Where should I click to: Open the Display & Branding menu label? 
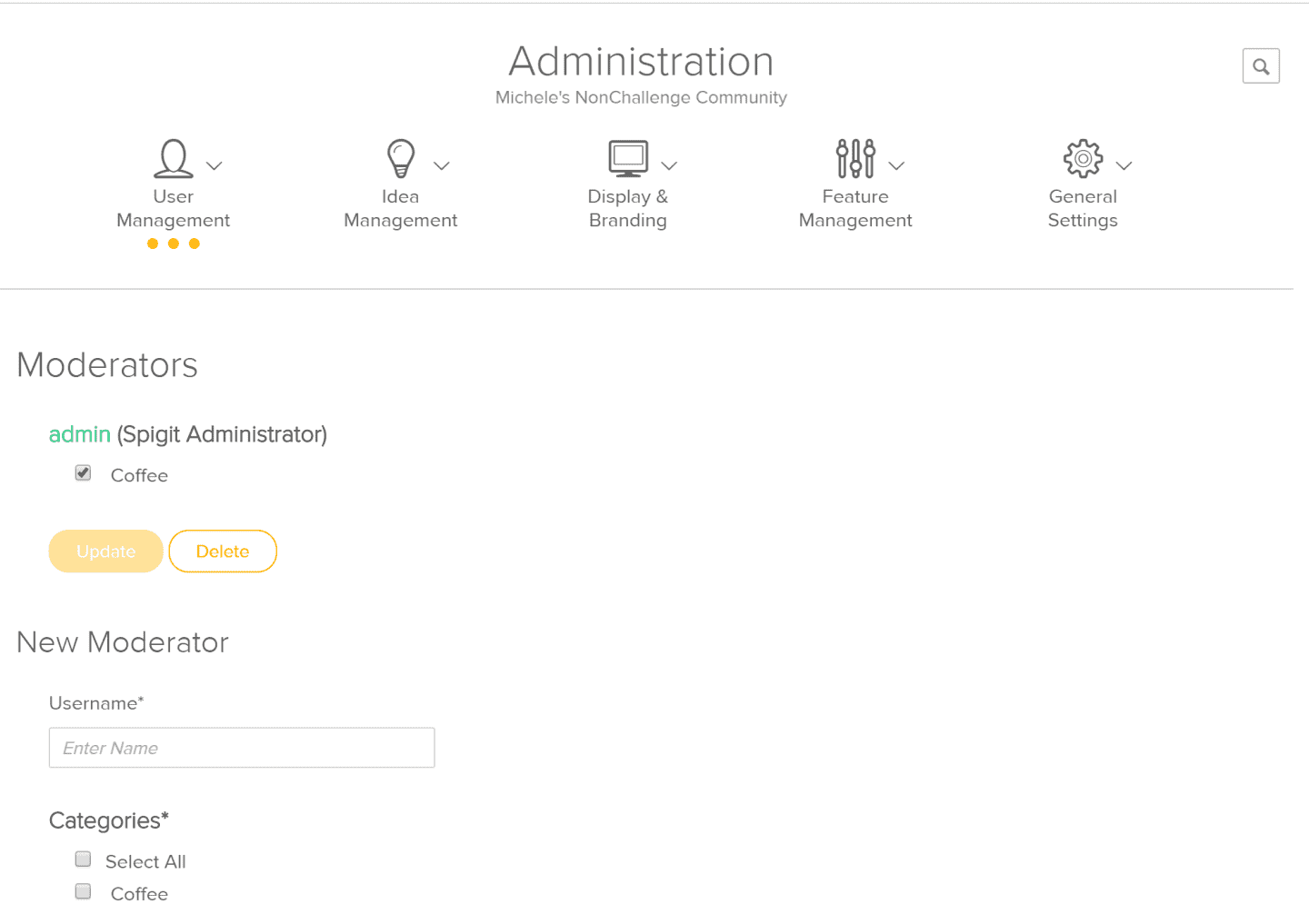[x=628, y=208]
